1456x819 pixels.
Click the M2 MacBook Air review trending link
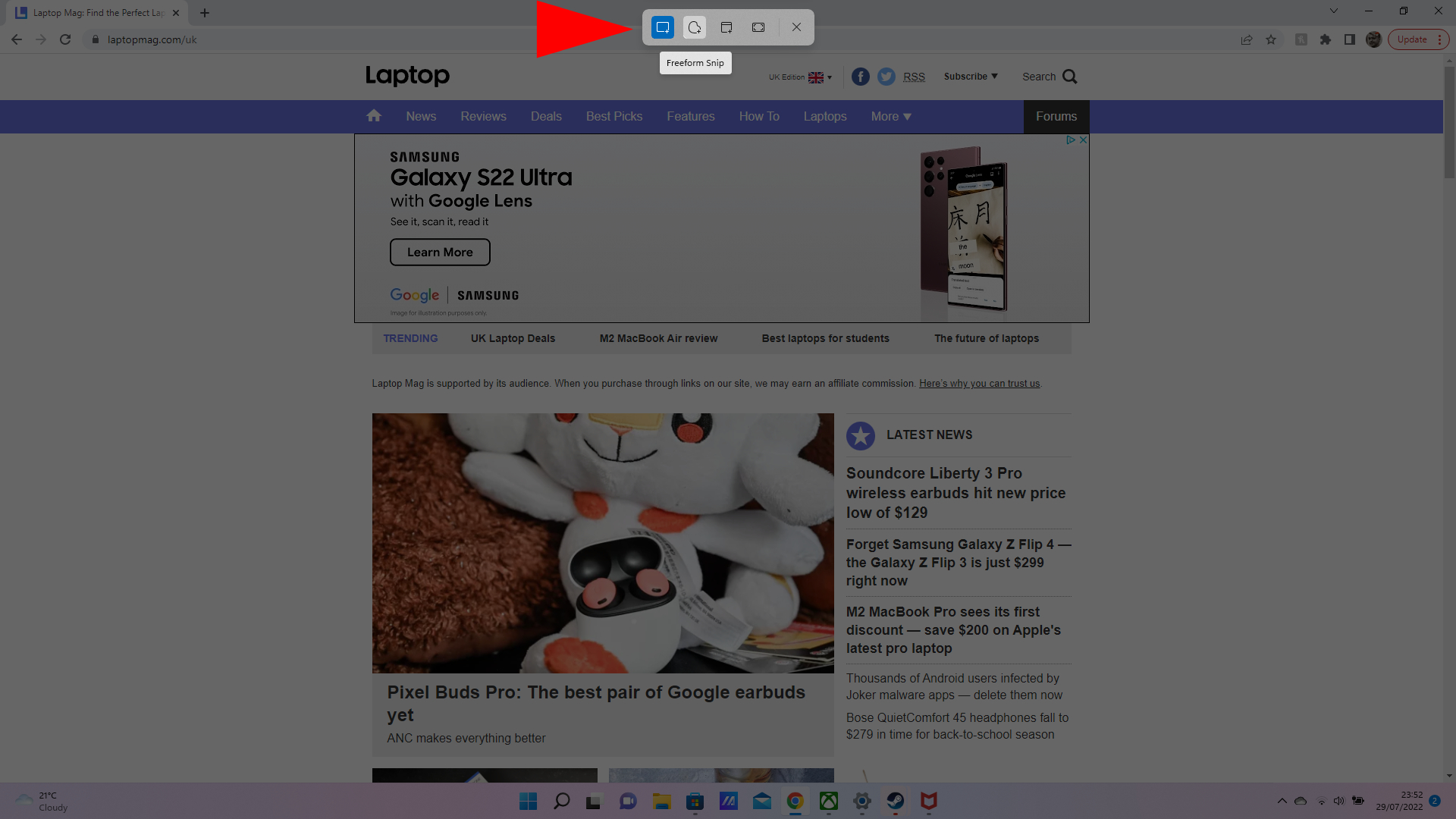[658, 338]
